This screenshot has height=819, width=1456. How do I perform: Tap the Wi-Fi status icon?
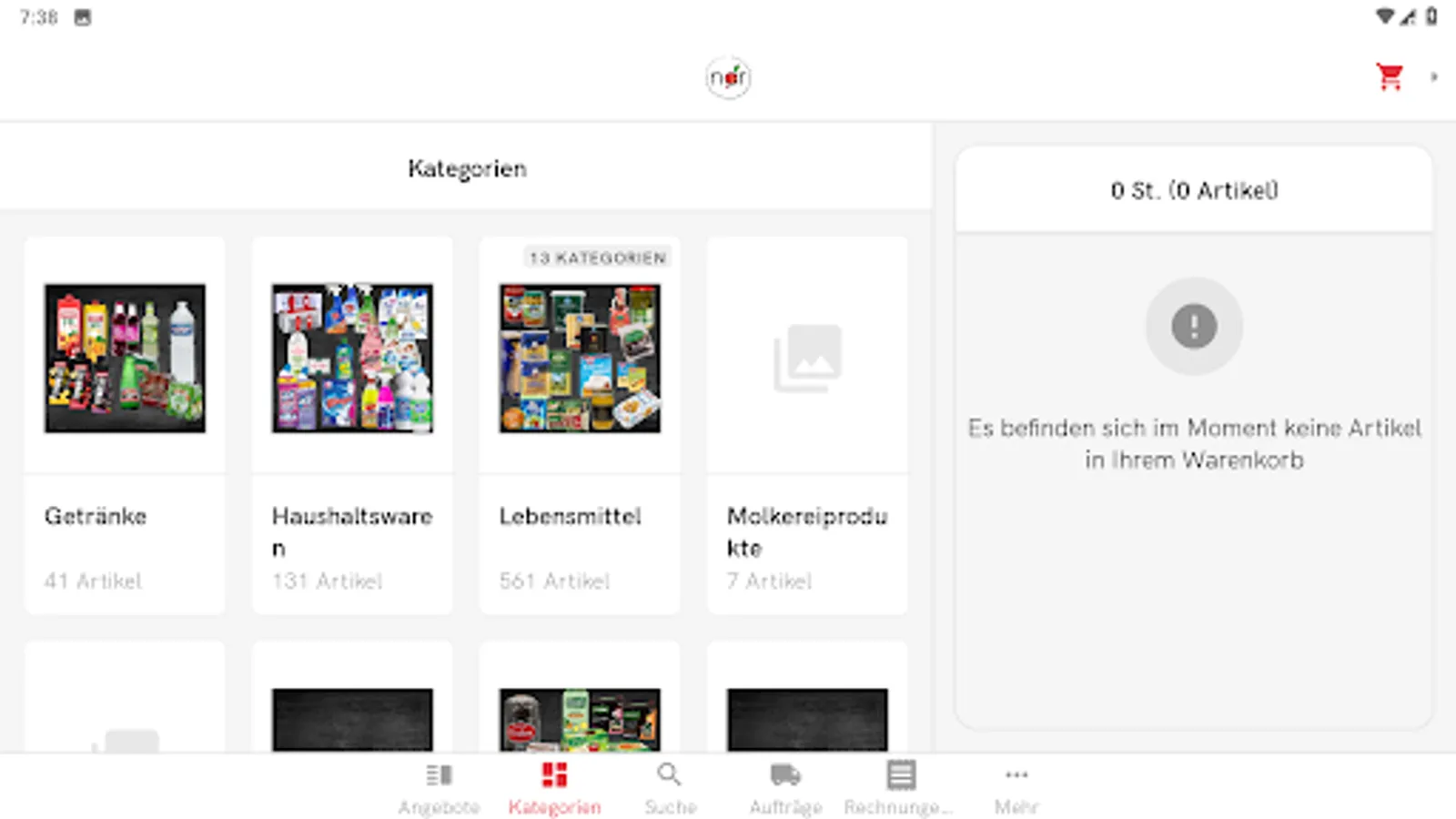(x=1385, y=16)
